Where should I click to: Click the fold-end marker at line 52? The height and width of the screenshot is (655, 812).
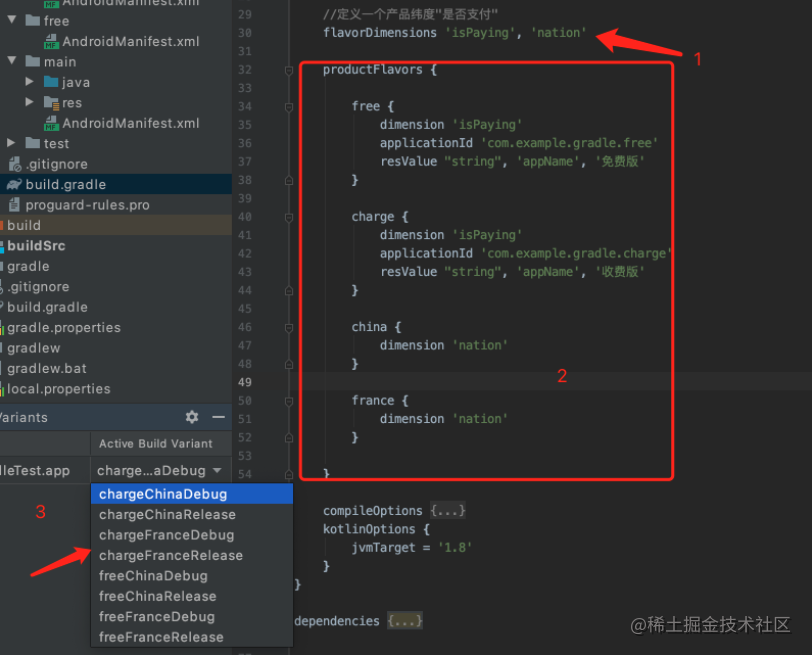[289, 438]
